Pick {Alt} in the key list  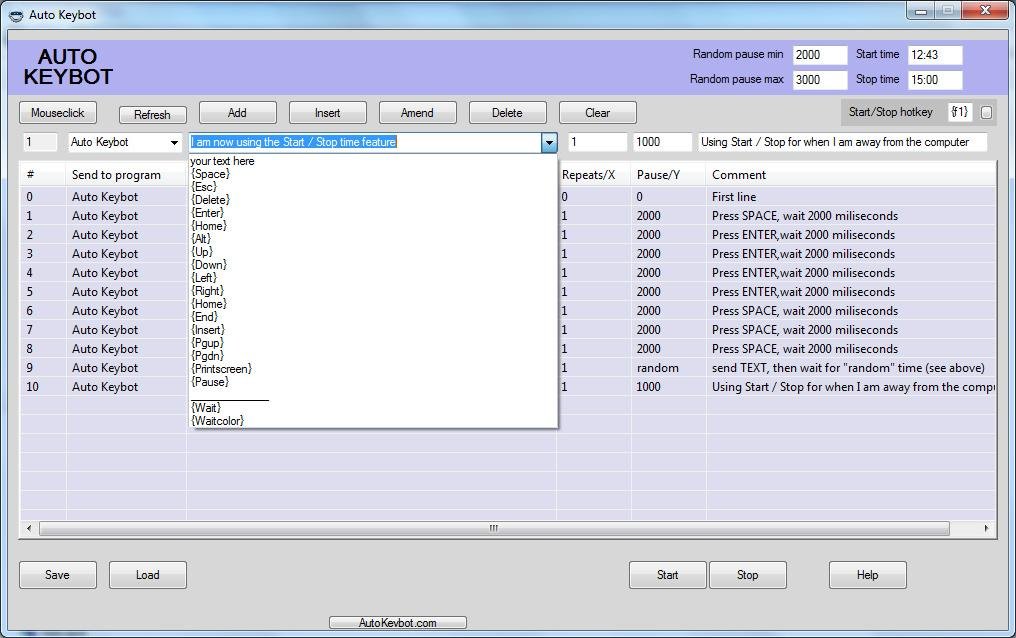coord(201,238)
